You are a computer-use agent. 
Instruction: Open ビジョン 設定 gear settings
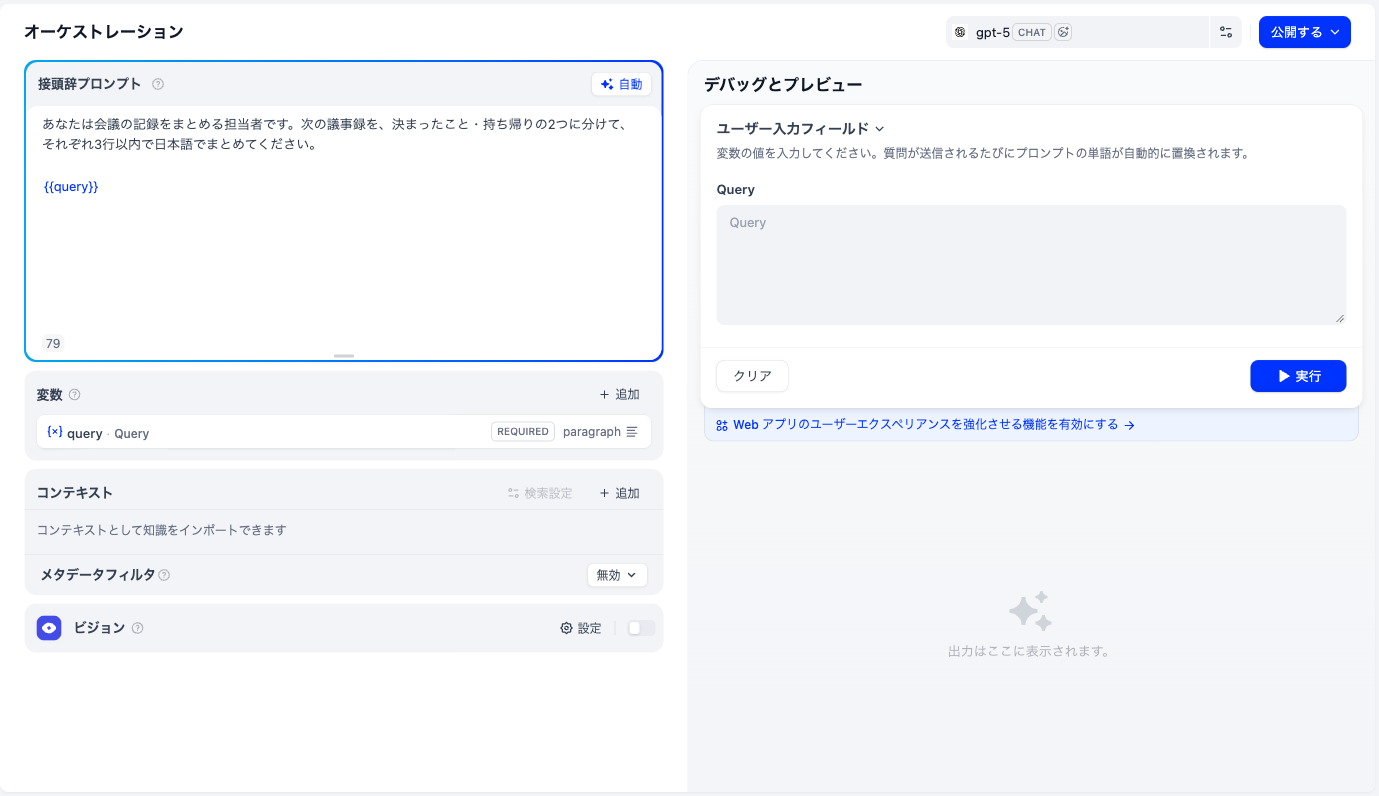pyautogui.click(x=581, y=628)
